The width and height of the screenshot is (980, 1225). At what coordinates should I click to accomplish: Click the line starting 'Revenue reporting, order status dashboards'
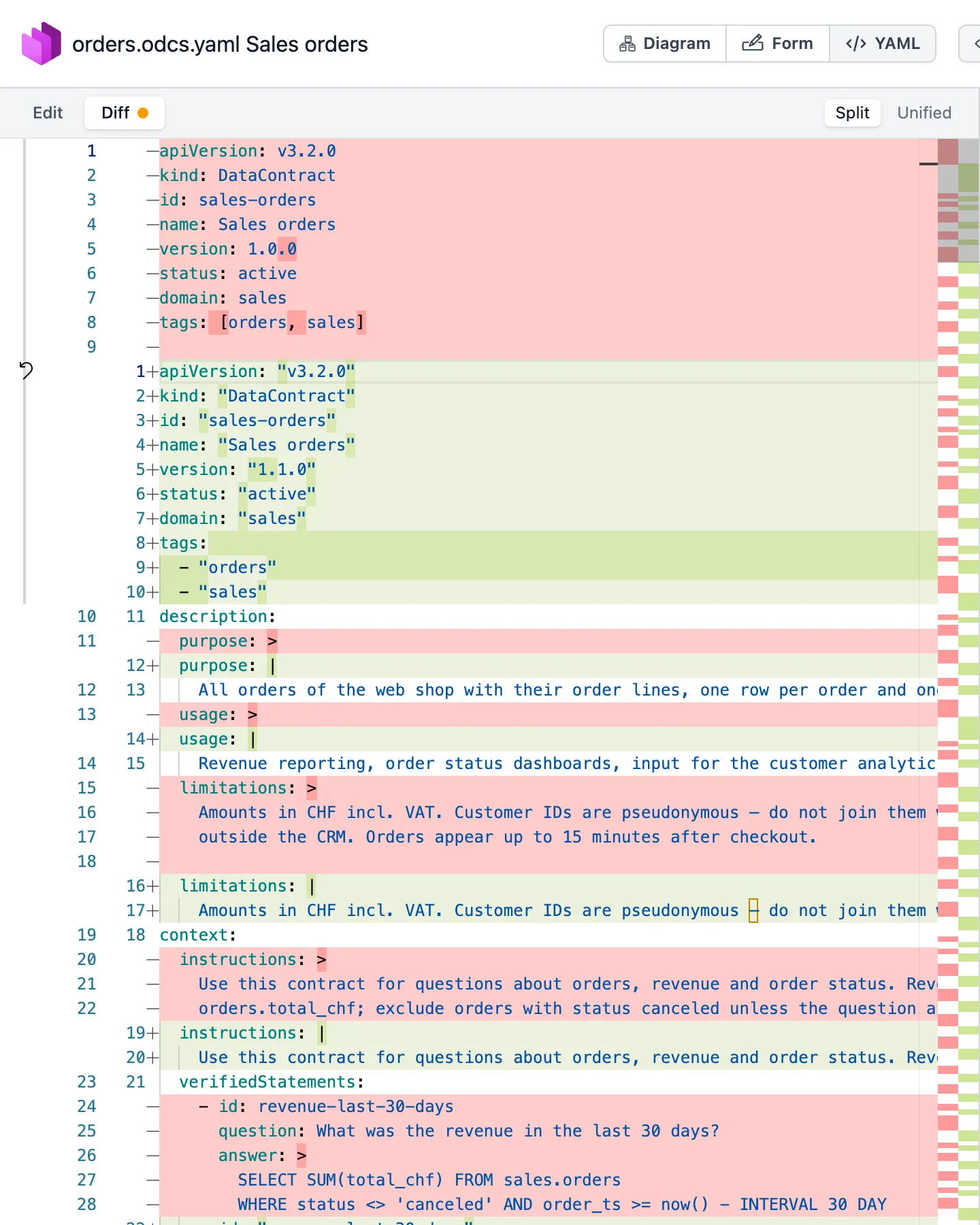(549, 764)
